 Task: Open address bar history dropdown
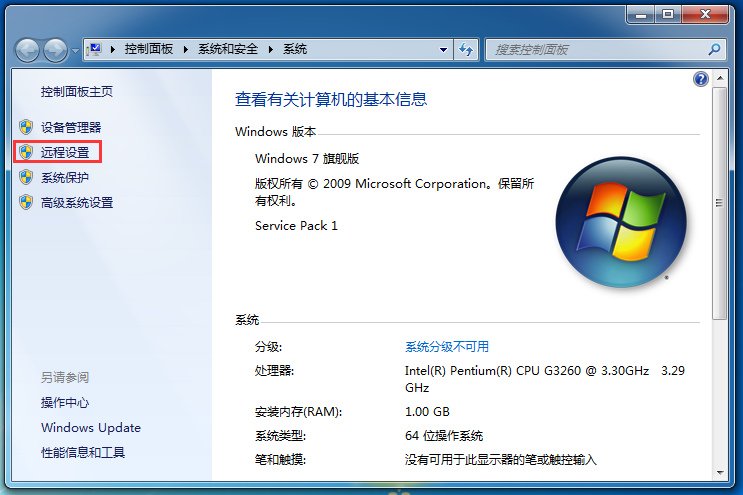click(443, 49)
